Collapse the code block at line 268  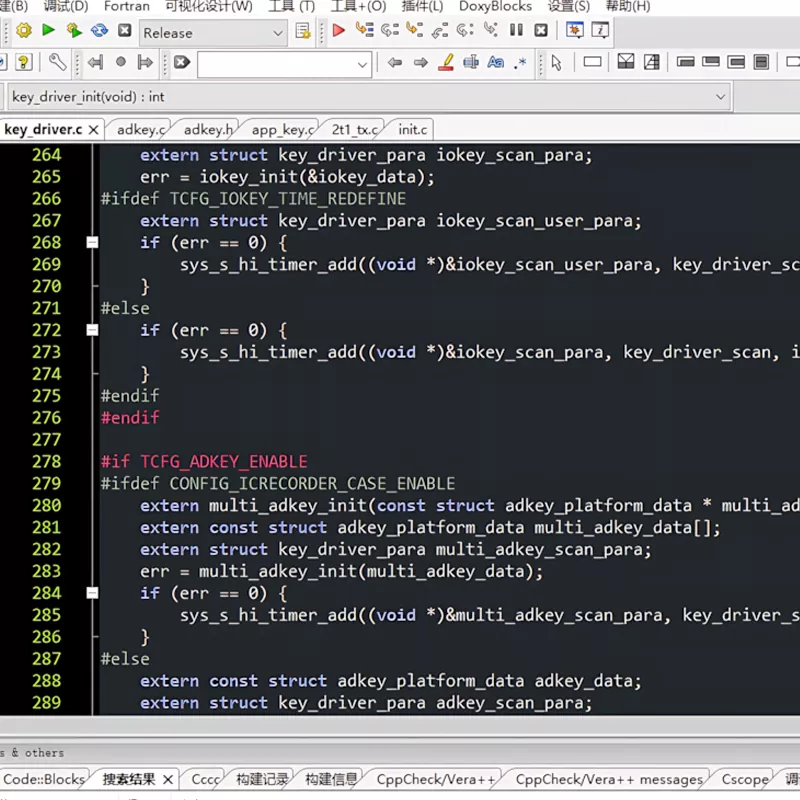pos(92,242)
